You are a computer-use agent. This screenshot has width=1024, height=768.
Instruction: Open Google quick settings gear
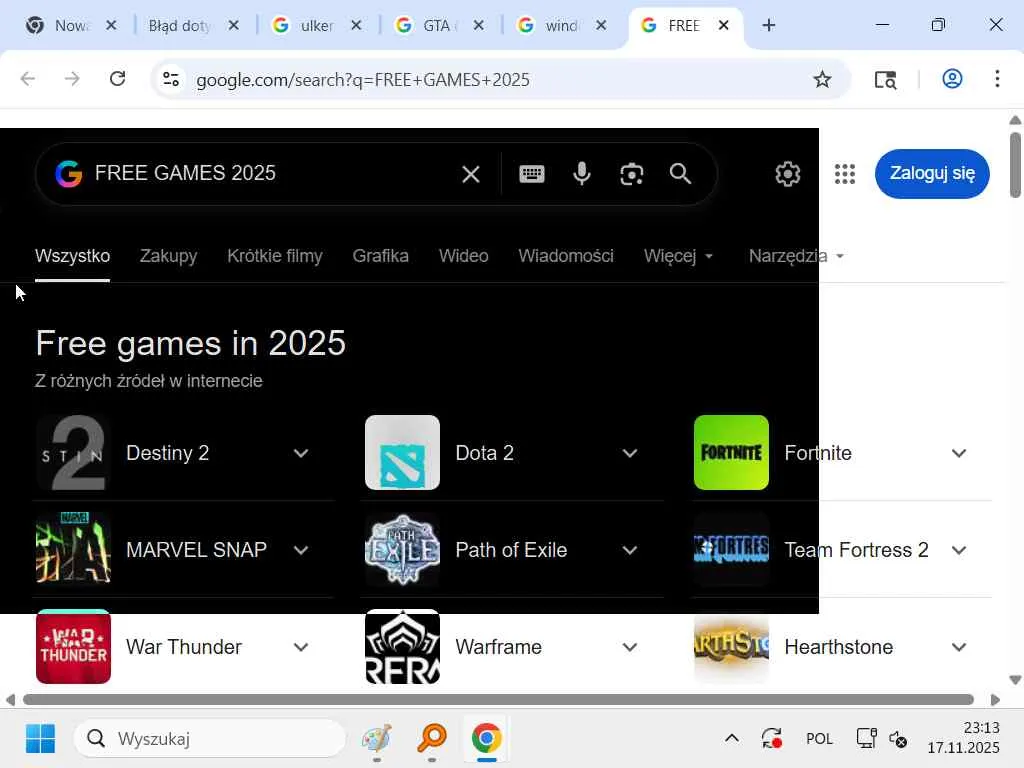788,174
